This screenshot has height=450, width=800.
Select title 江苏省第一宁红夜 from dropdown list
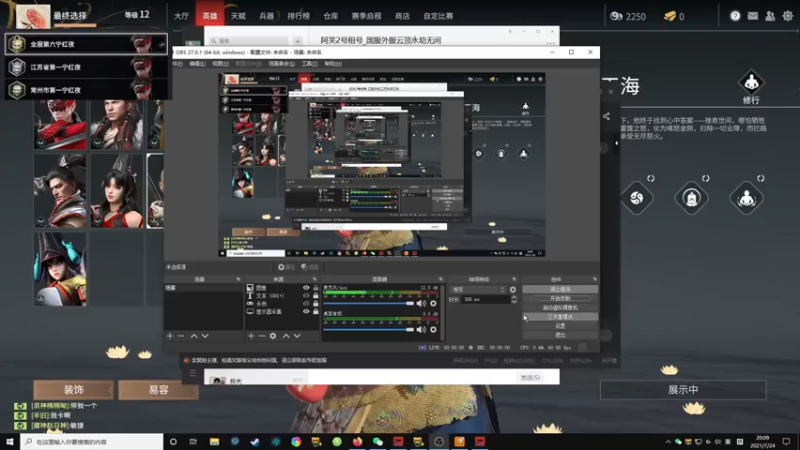click(x=86, y=67)
